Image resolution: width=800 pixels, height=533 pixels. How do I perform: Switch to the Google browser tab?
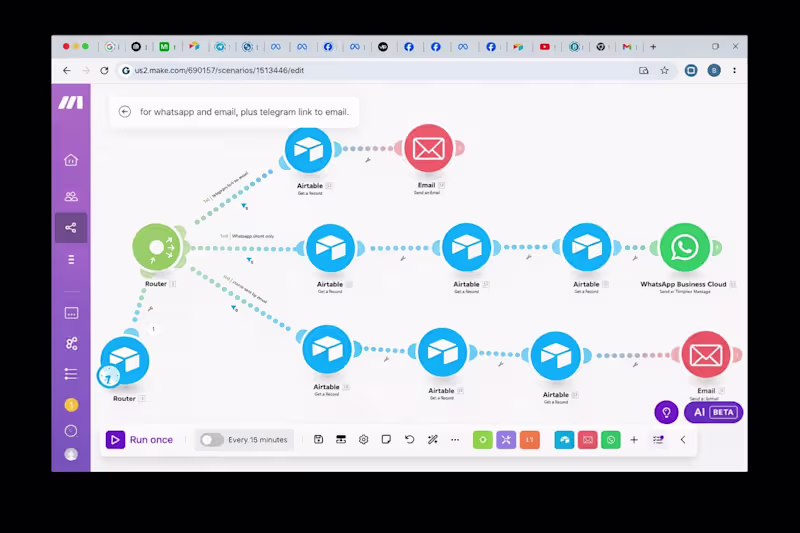click(109, 46)
